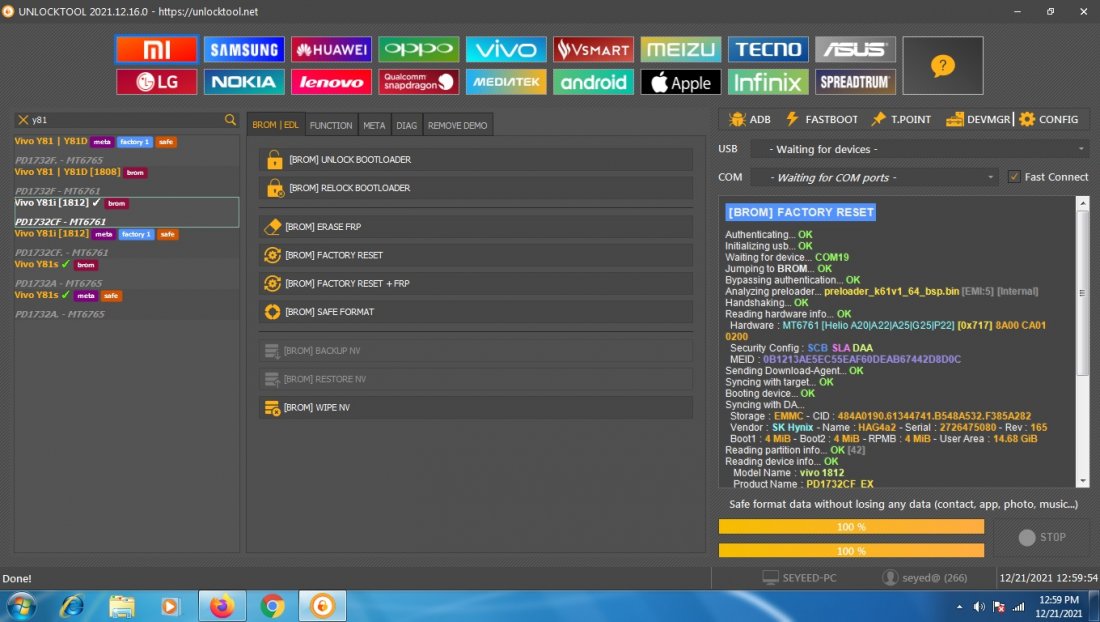Image resolution: width=1100 pixels, height=622 pixels.
Task: Open CONFIG settings
Action: click(1049, 119)
